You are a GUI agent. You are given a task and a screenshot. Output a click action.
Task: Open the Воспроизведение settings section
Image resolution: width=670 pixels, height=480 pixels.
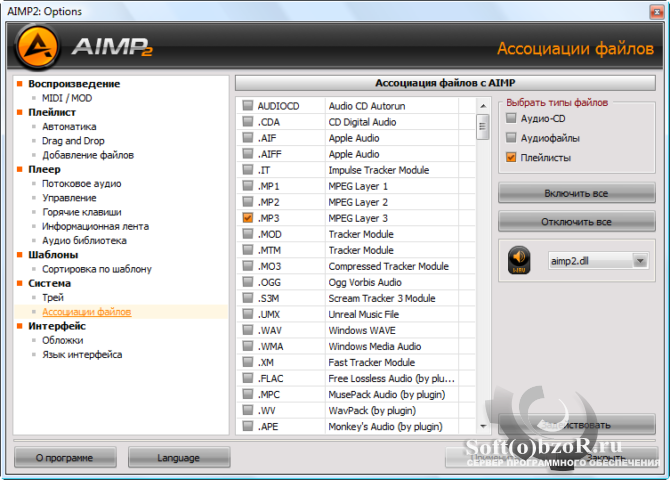click(74, 84)
